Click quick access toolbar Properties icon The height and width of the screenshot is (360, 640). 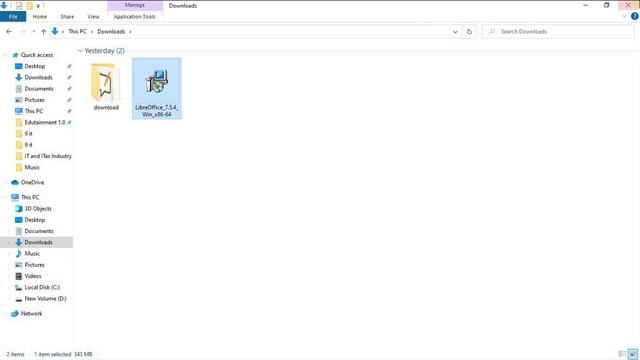point(19,6)
